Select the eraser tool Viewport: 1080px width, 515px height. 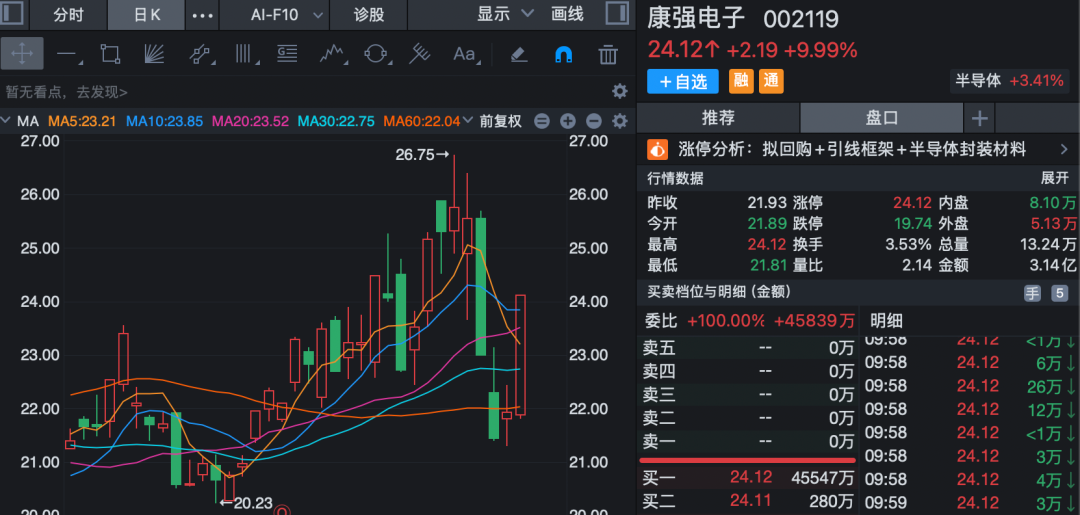[x=519, y=54]
